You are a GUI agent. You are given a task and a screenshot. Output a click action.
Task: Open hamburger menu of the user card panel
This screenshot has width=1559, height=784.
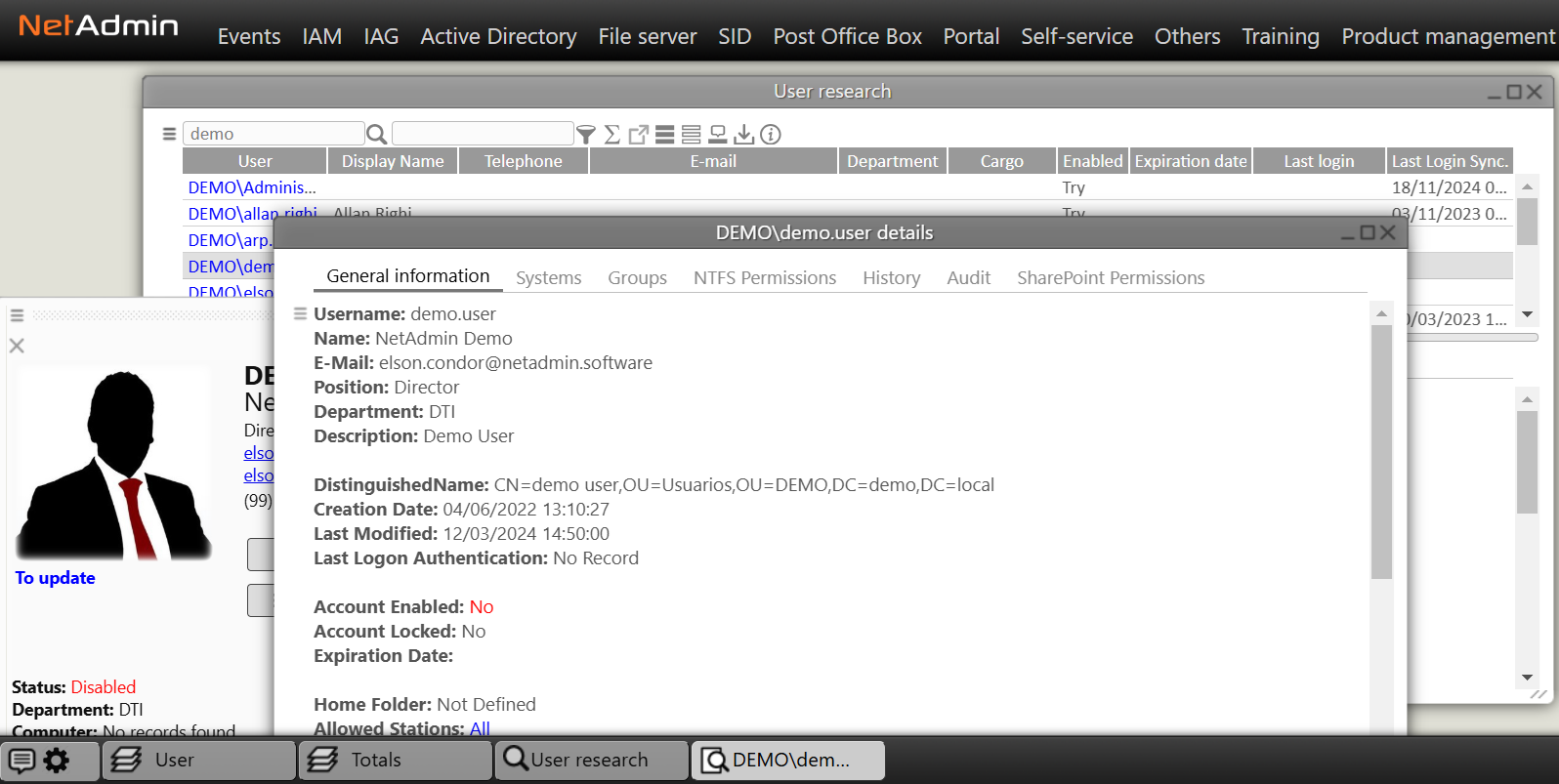click(17, 315)
